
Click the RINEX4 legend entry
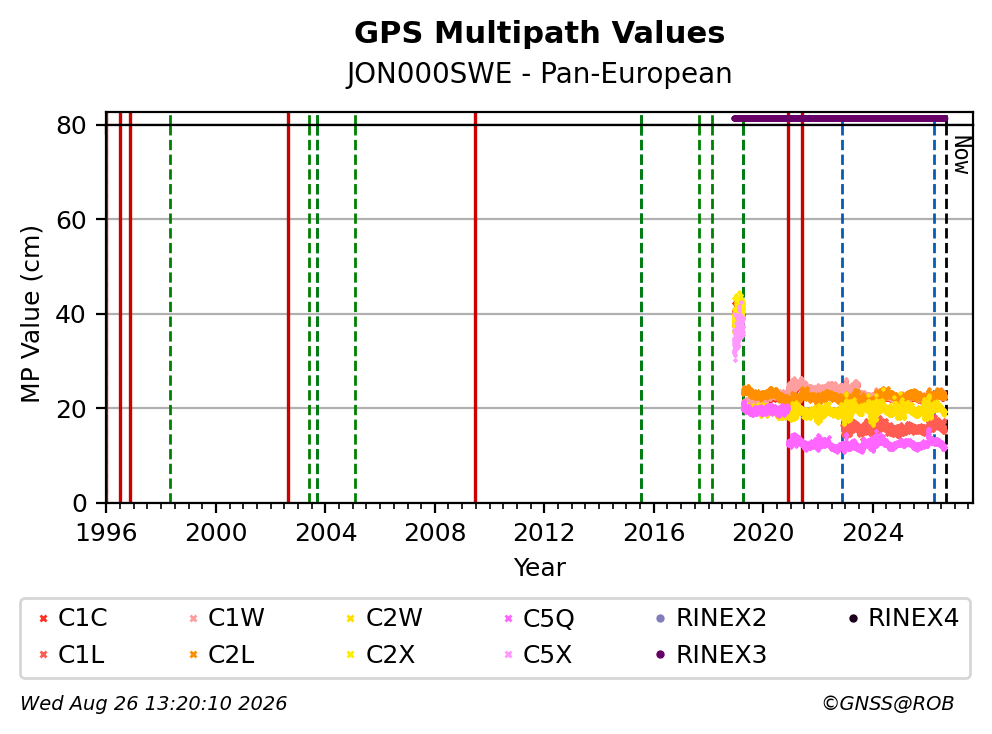coord(904,618)
